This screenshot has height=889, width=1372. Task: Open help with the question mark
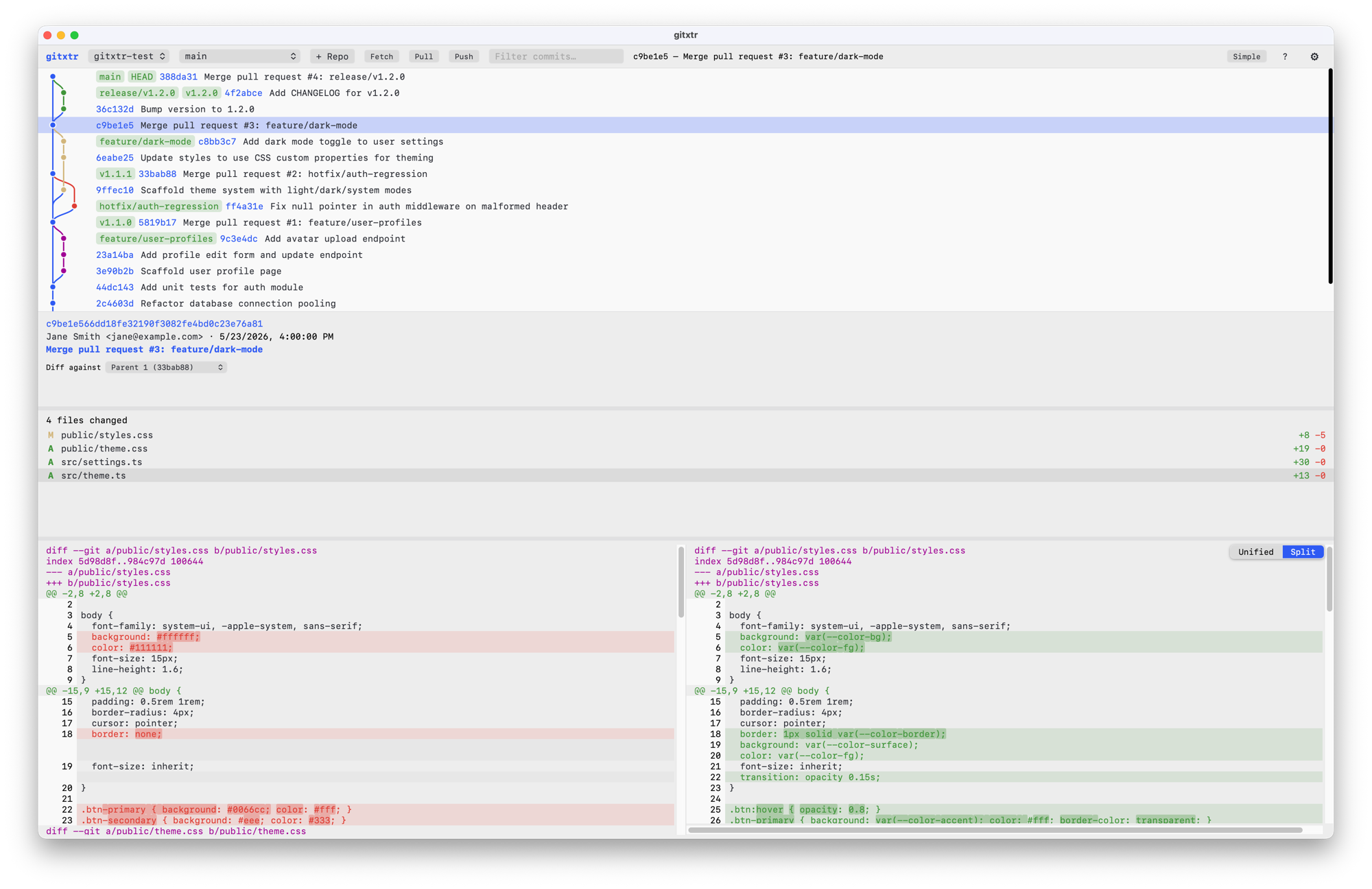tap(1285, 57)
